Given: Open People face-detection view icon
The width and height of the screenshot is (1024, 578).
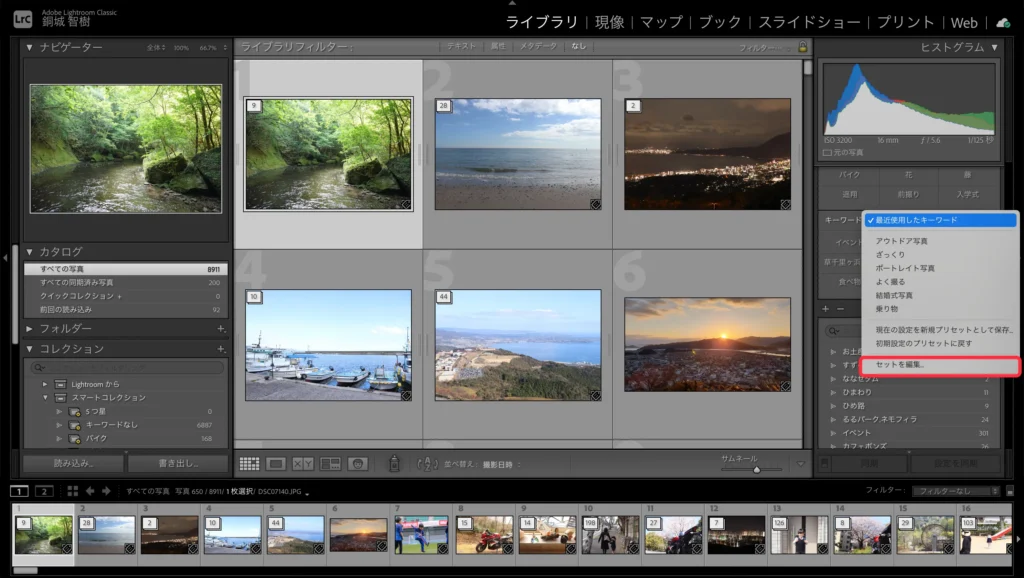Looking at the screenshot, I should [x=357, y=464].
